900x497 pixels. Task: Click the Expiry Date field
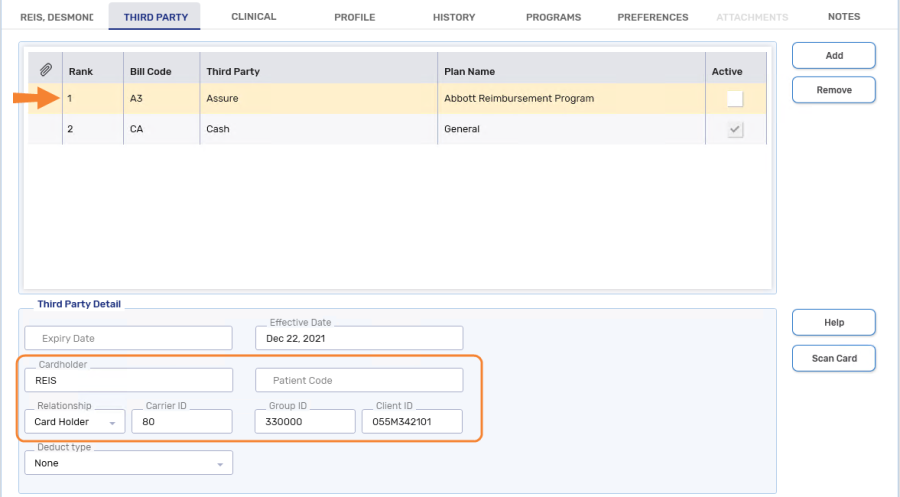tap(128, 339)
